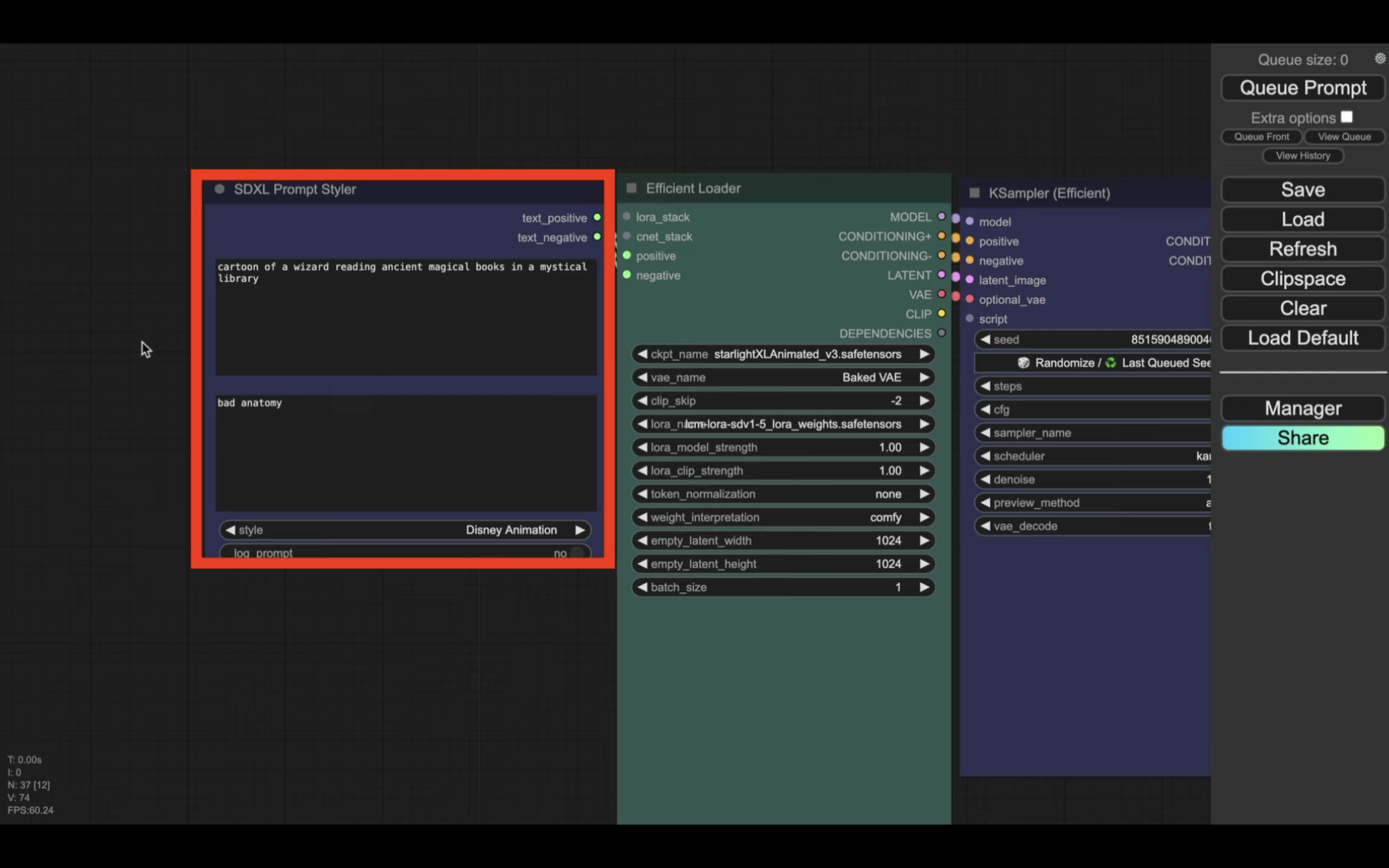Open lora_name selector
The height and width of the screenshot is (868, 1389).
tap(783, 424)
